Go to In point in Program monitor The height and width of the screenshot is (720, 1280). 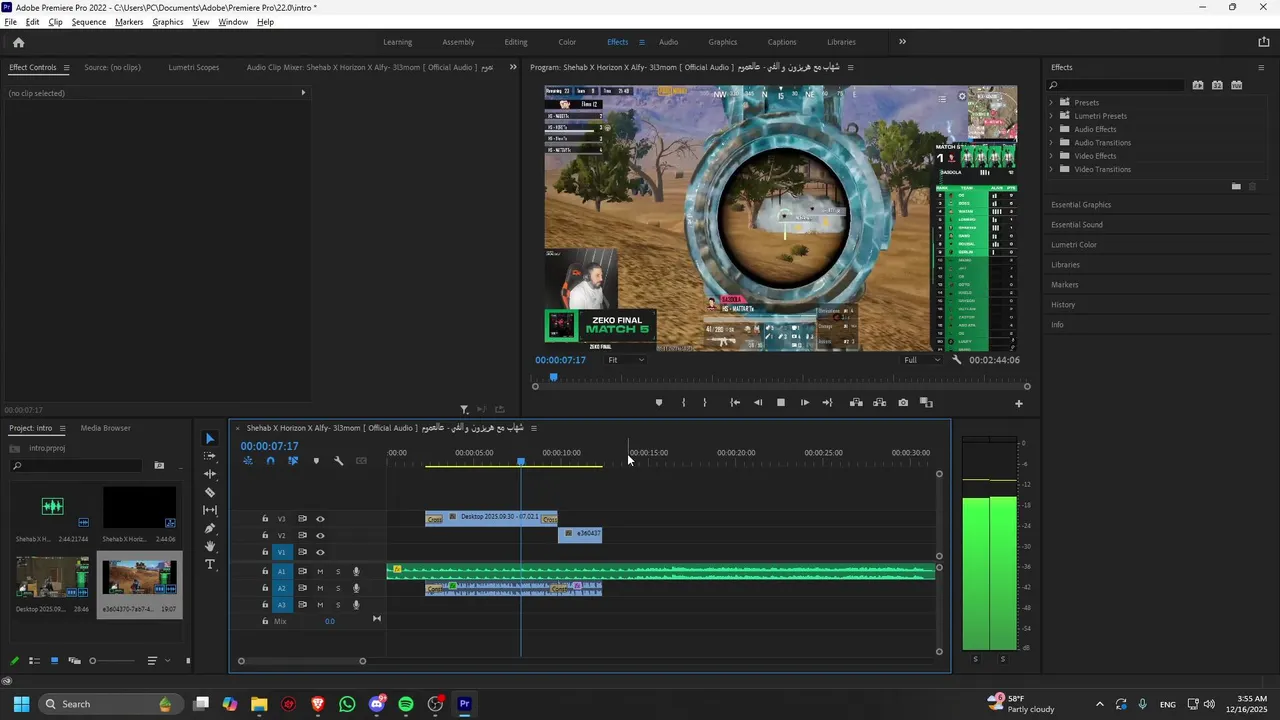[735, 403]
